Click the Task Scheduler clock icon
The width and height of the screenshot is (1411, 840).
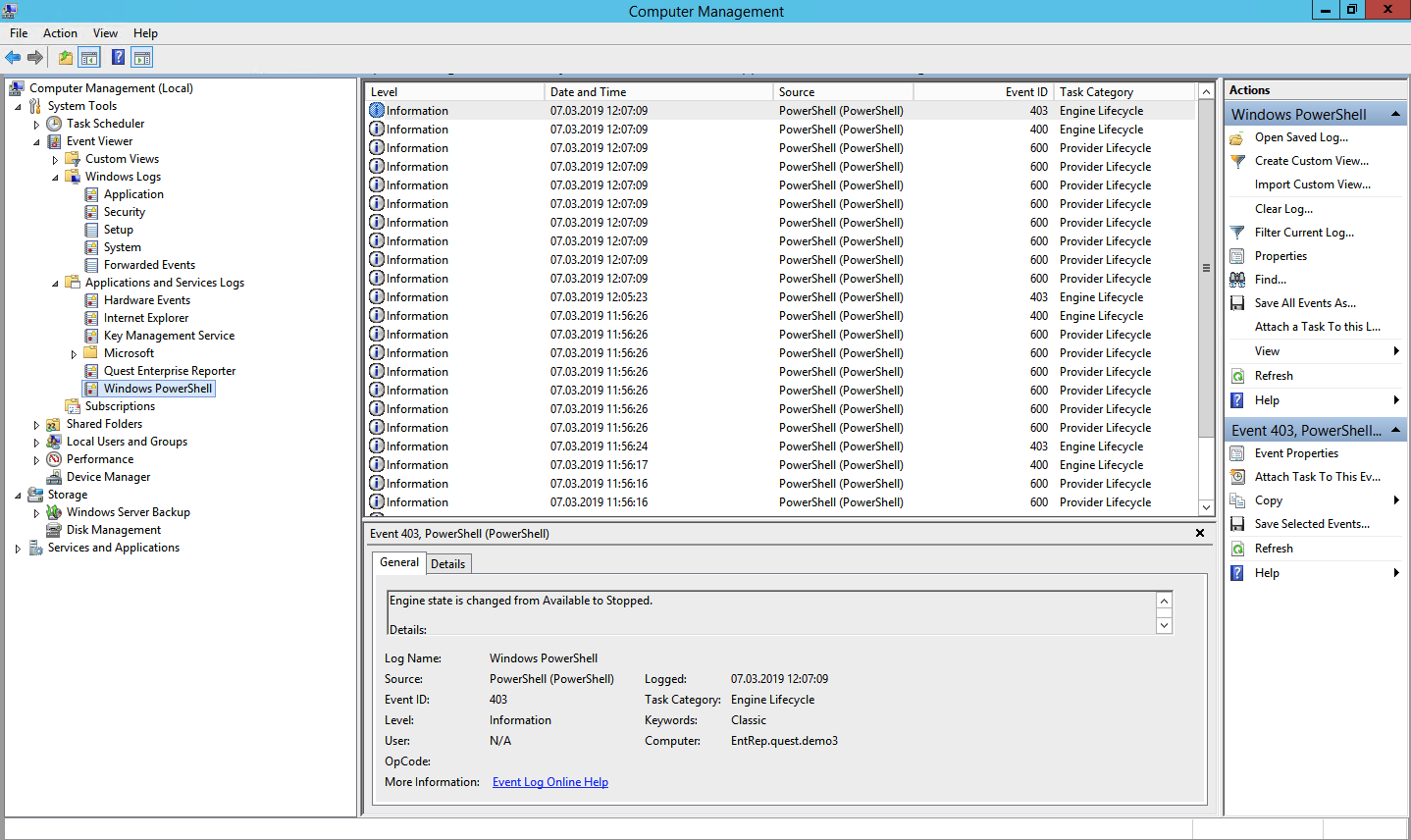tap(54, 124)
